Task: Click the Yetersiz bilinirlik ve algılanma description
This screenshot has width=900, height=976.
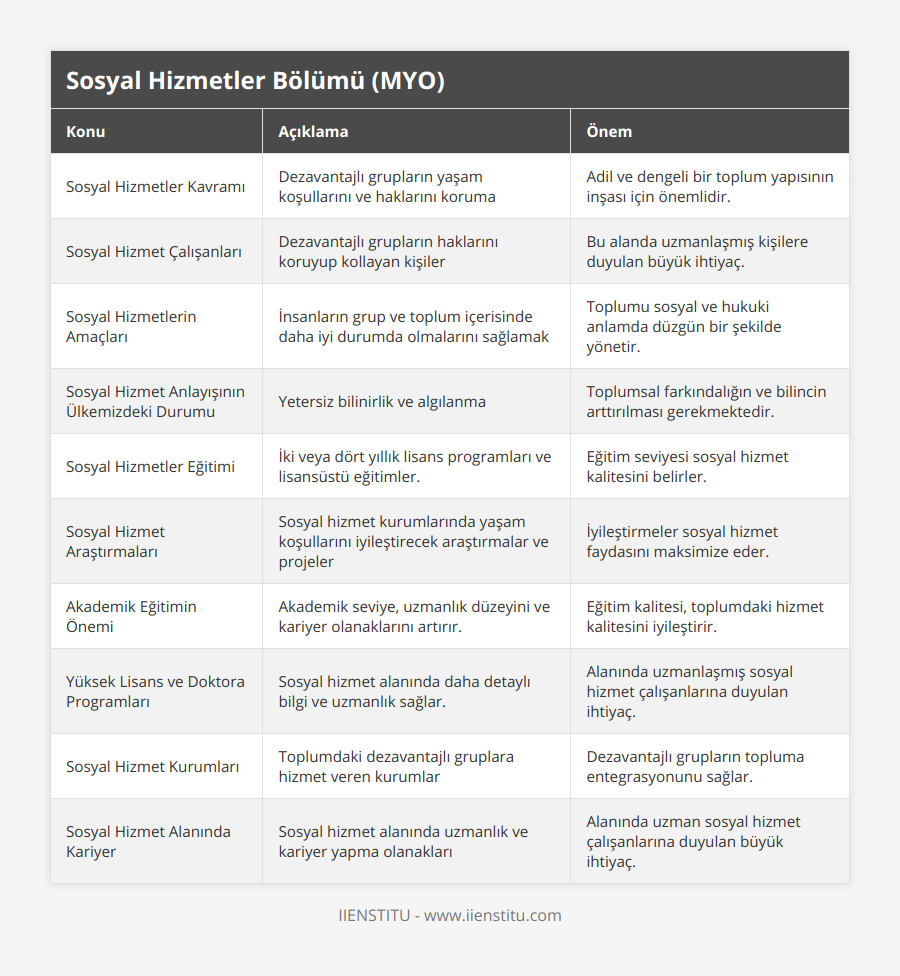Action: pyautogui.click(x=382, y=401)
